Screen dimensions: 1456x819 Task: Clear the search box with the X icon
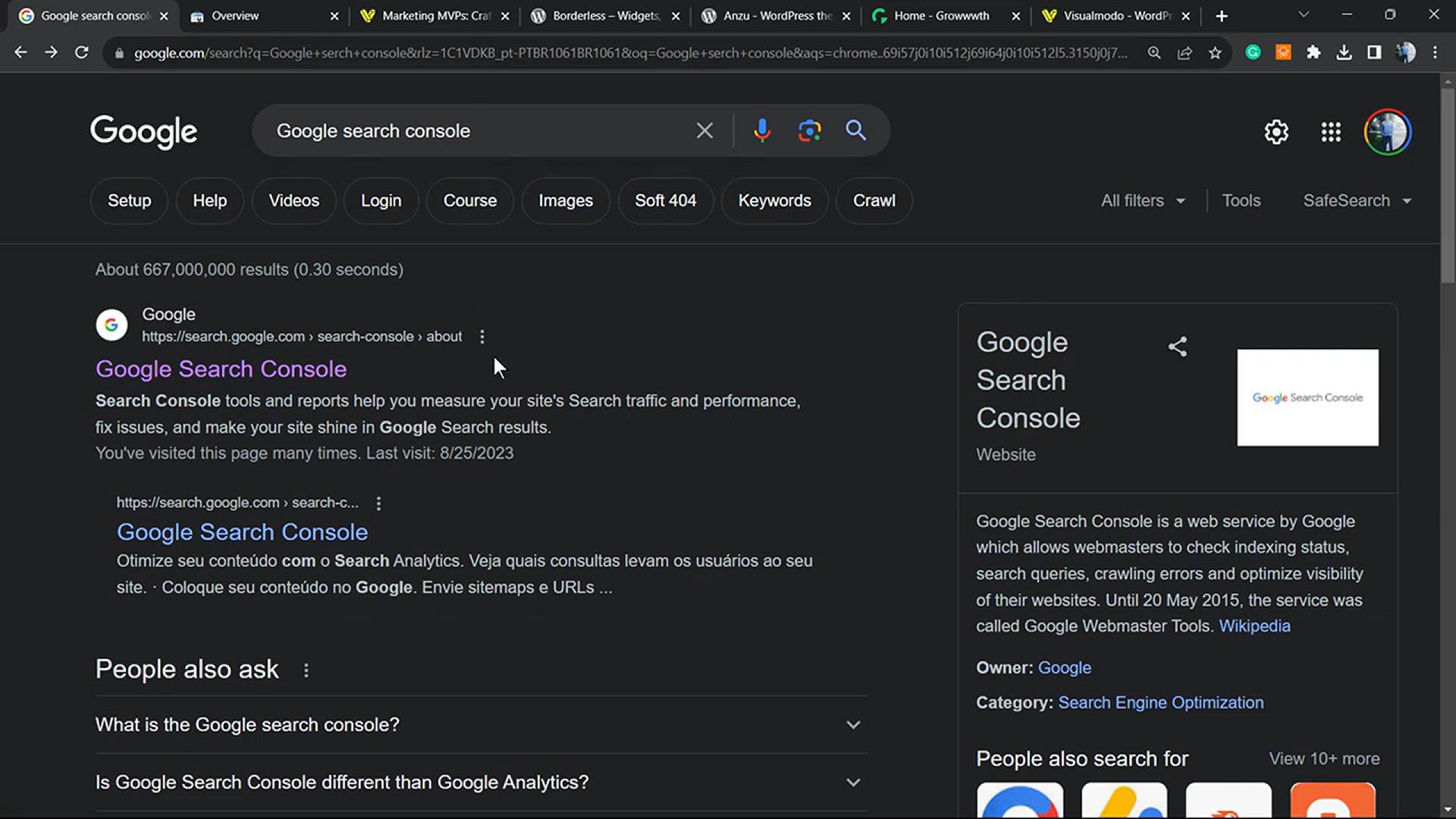pos(704,130)
